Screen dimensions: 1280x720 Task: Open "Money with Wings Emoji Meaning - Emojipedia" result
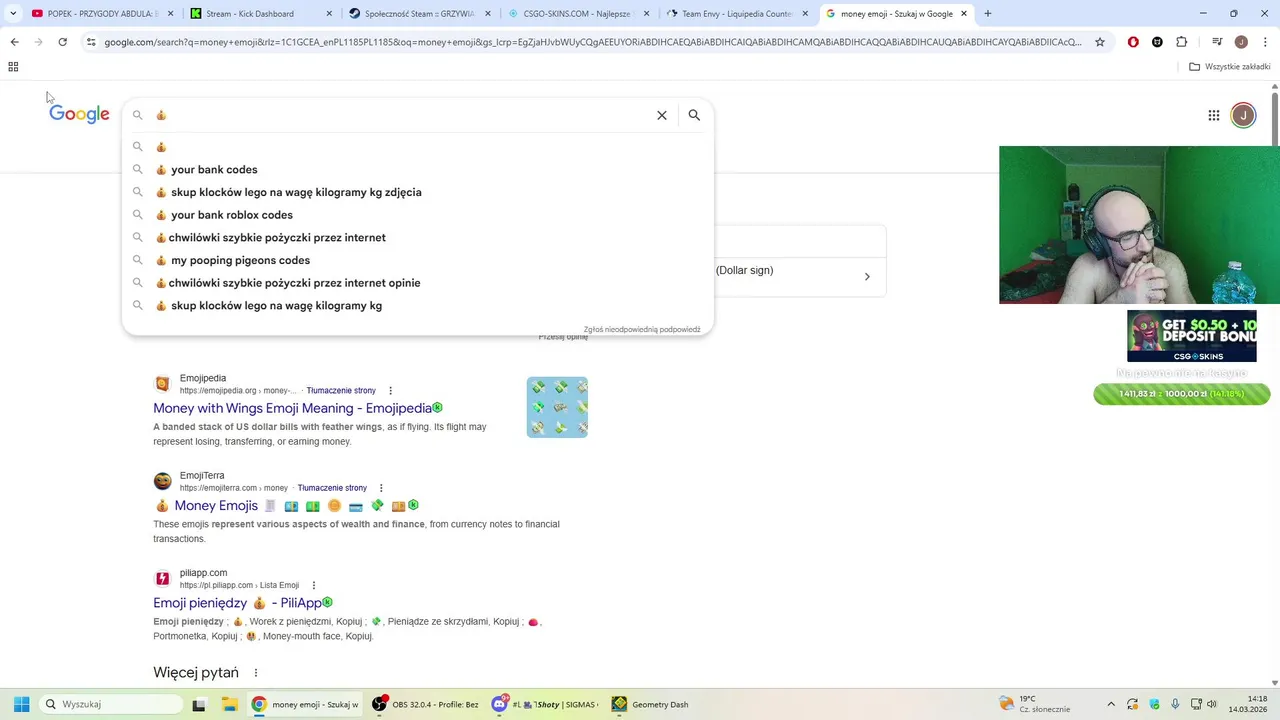click(x=292, y=408)
